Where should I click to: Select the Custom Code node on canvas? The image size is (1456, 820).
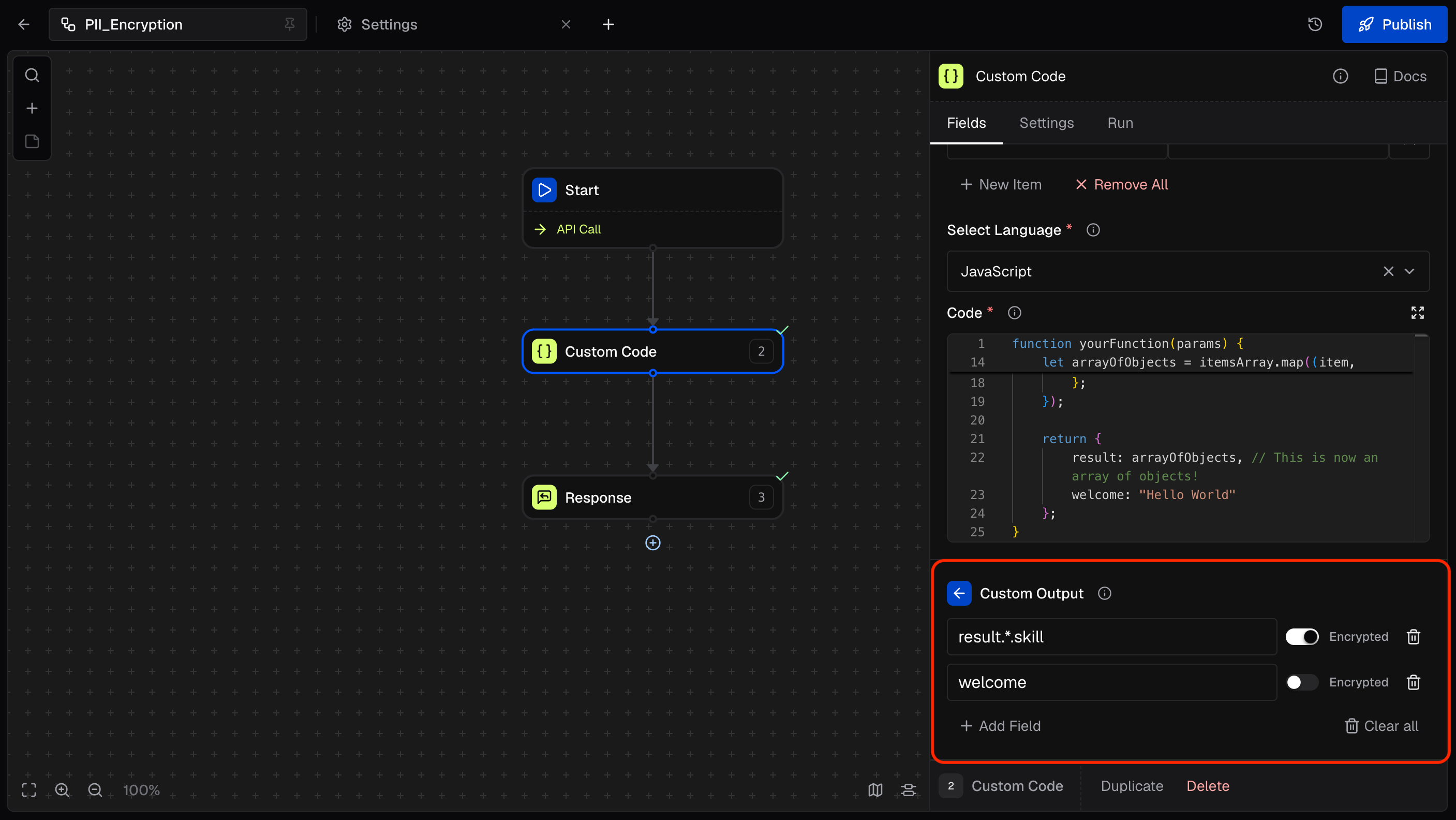click(653, 351)
